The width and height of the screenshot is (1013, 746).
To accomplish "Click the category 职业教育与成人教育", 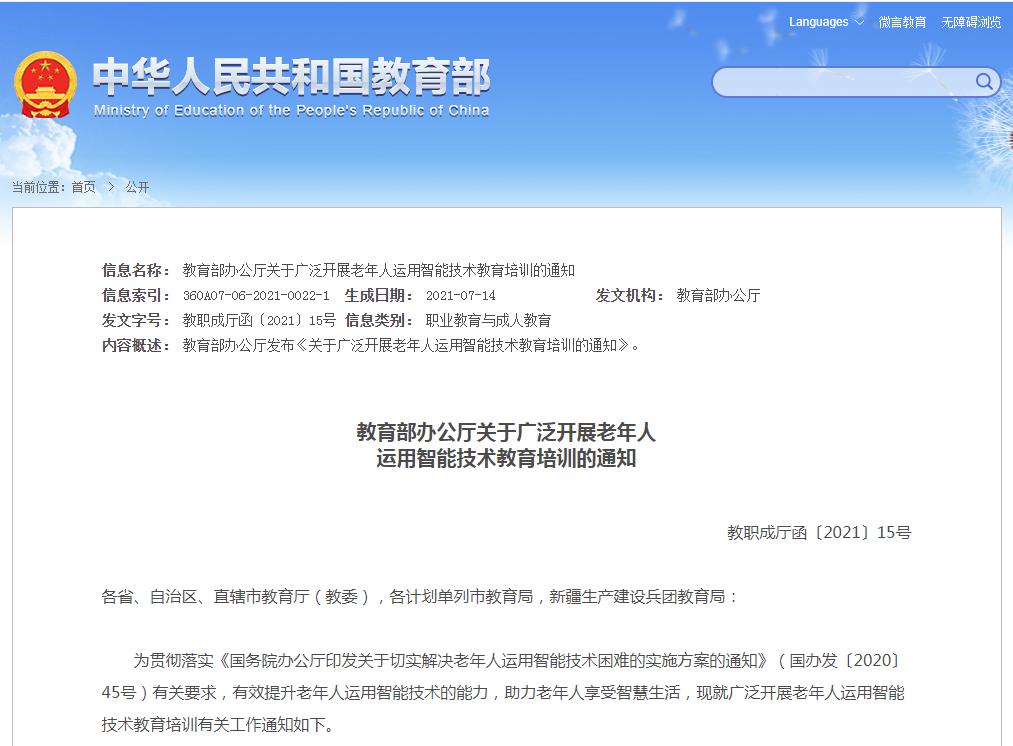I will pyautogui.click(x=488, y=320).
